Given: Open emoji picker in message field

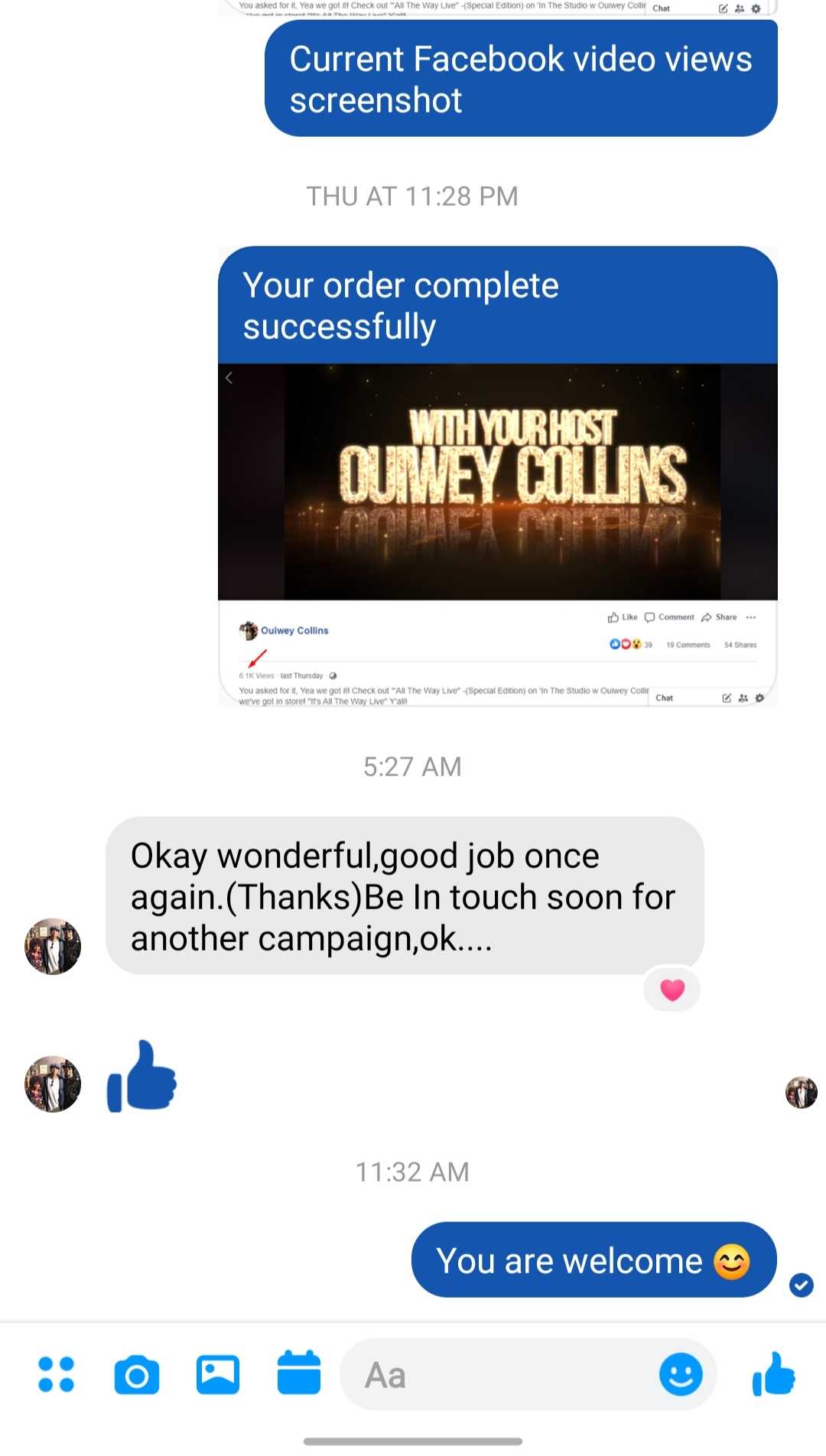Looking at the screenshot, I should (681, 1374).
